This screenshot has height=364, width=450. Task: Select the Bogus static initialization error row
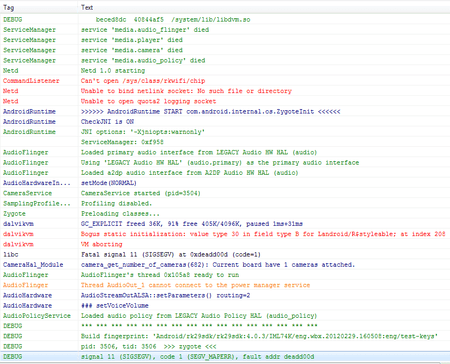coord(225,234)
